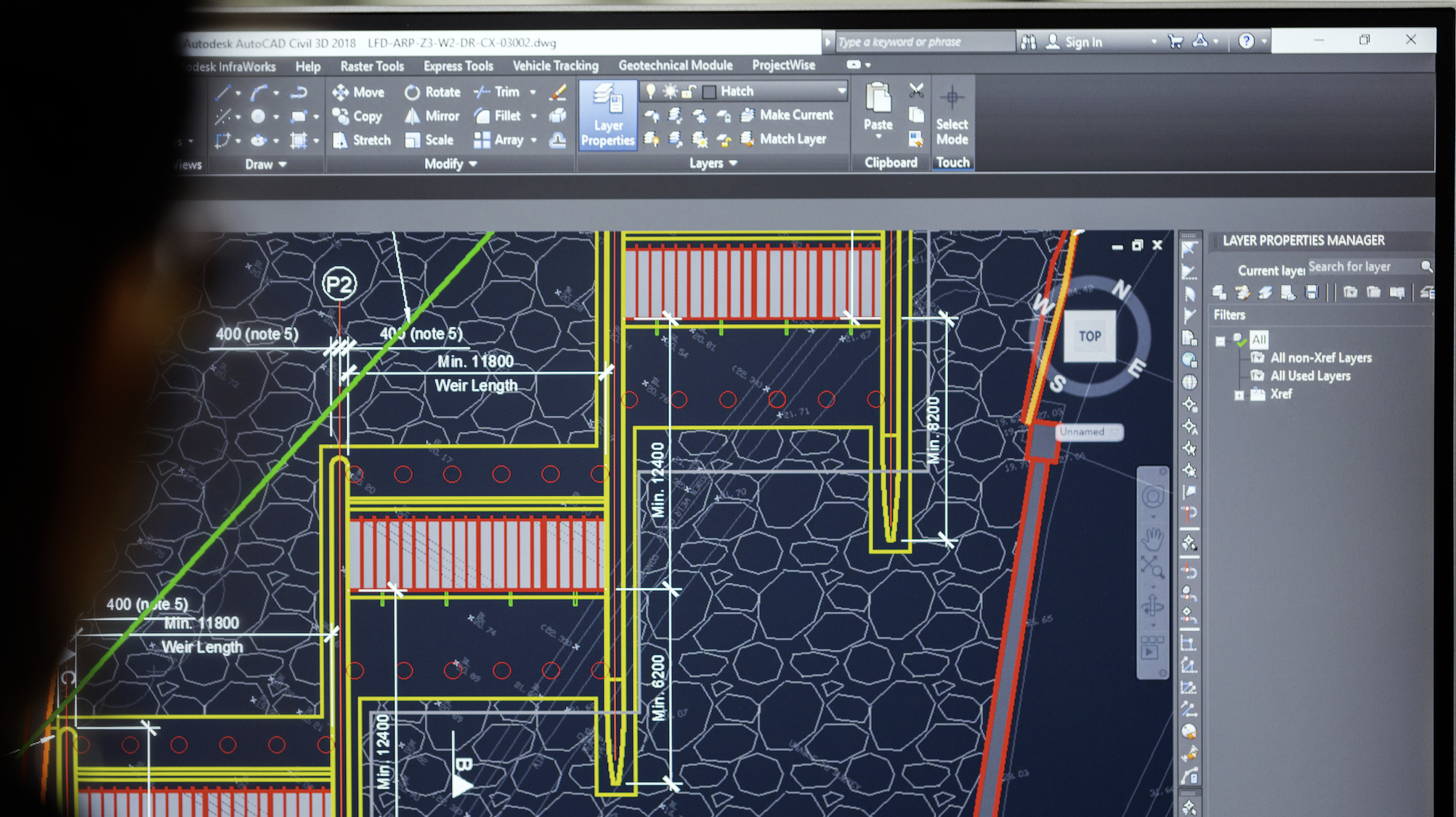Screen dimensions: 1456x817
Task: Activate the Scale tool
Action: point(429,140)
